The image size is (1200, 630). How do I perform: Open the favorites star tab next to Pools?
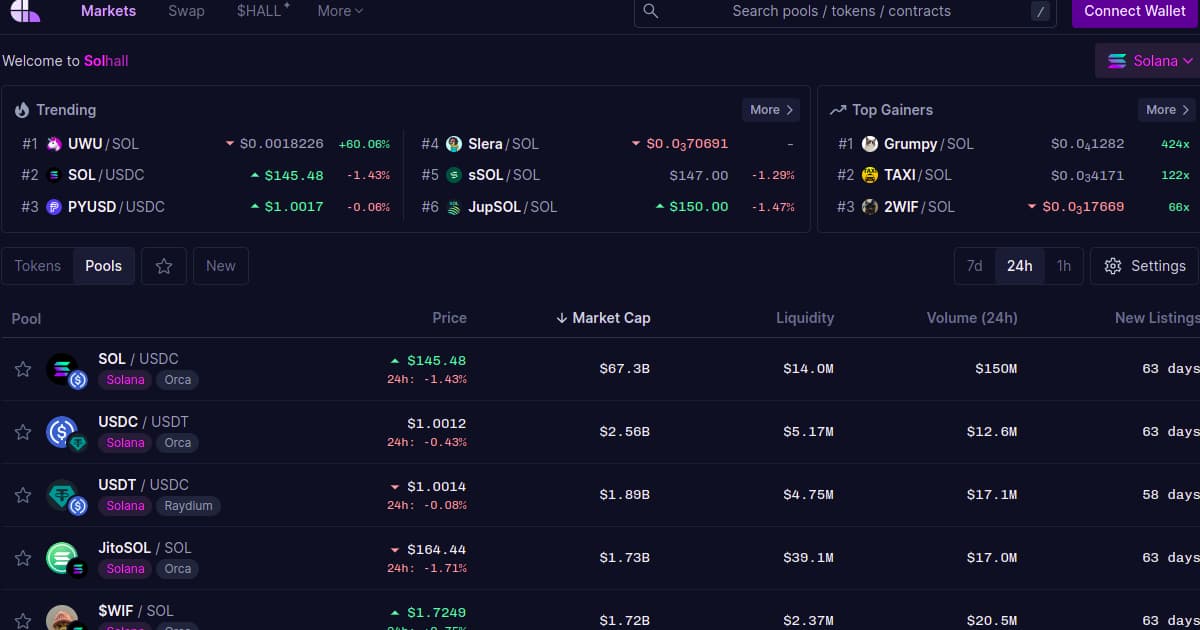pyautogui.click(x=163, y=266)
